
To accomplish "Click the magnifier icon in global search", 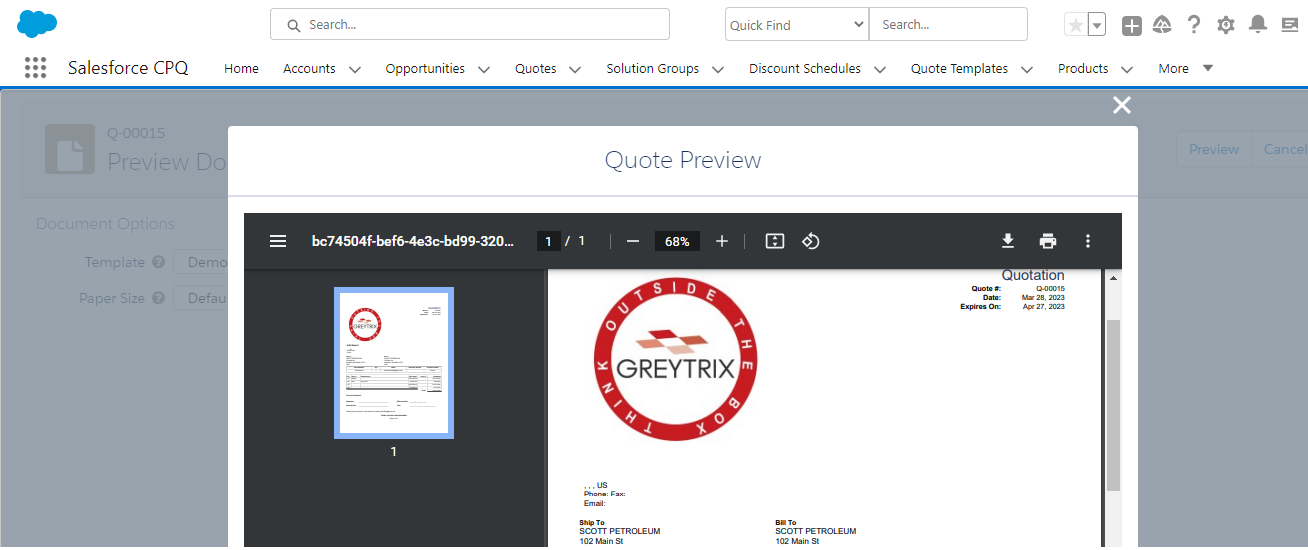I will [x=293, y=25].
